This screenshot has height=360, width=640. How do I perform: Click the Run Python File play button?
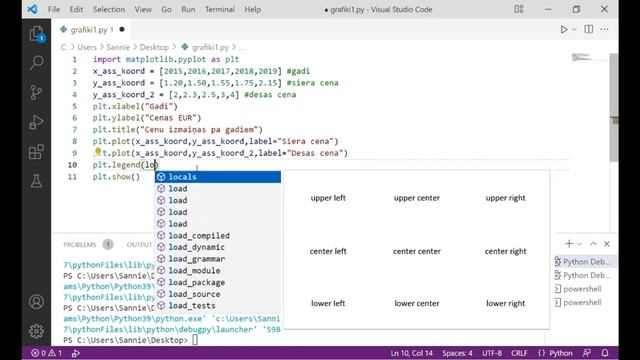point(564,29)
